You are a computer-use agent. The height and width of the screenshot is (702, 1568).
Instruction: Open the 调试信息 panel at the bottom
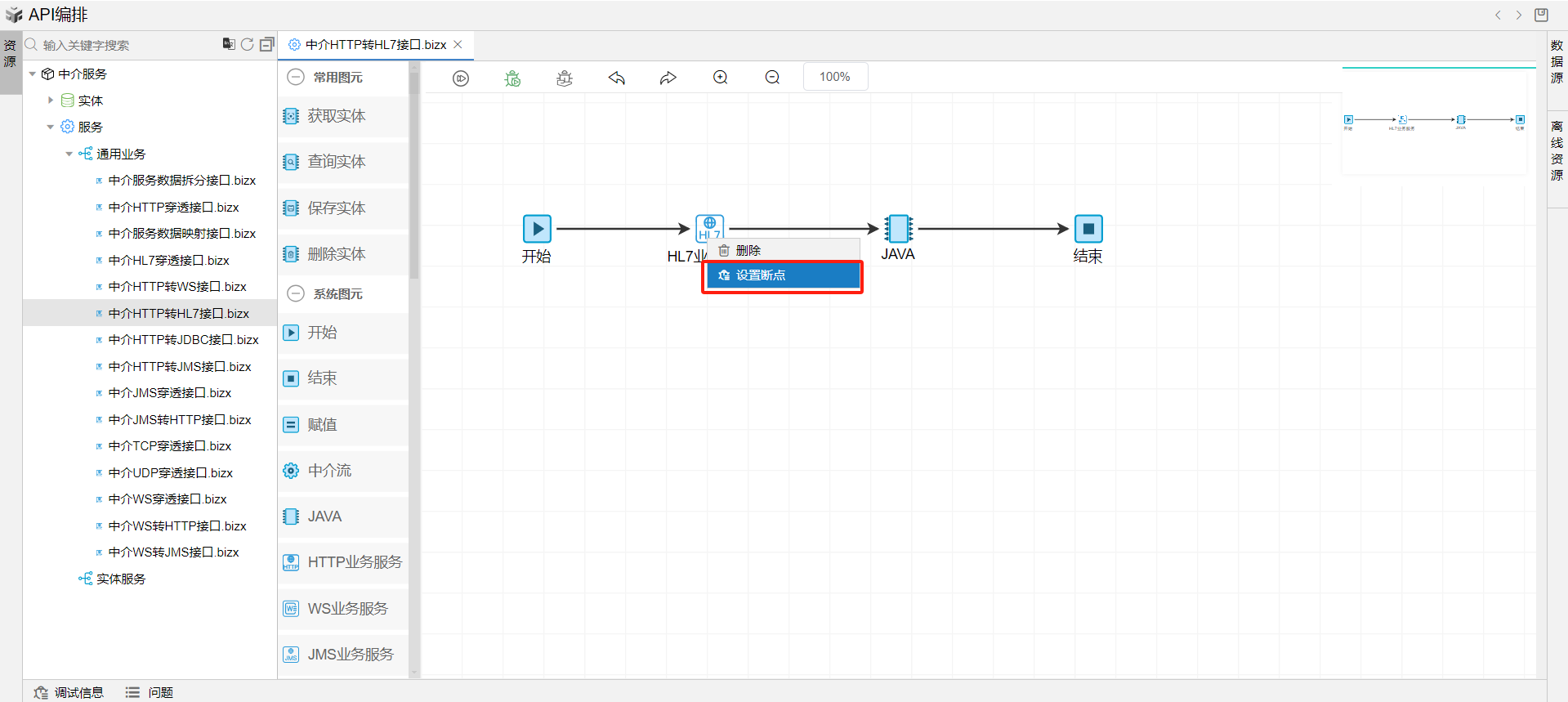coord(69,692)
